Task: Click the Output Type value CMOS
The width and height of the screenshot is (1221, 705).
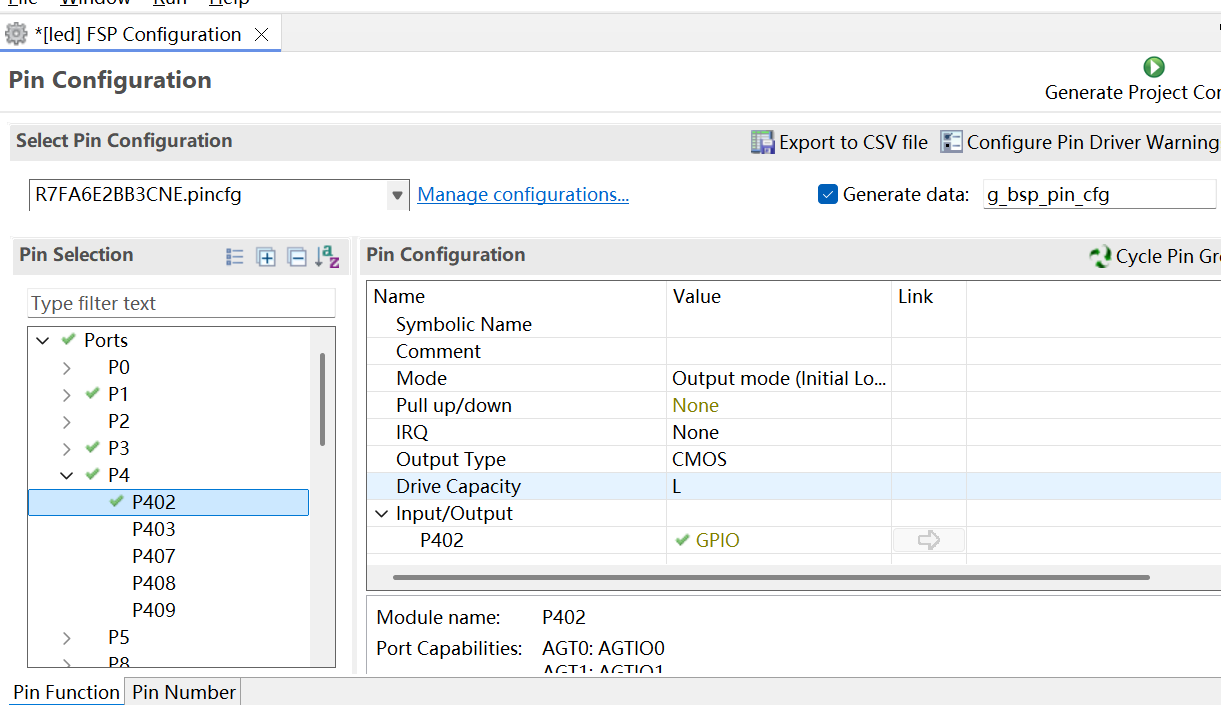Action: 779,459
